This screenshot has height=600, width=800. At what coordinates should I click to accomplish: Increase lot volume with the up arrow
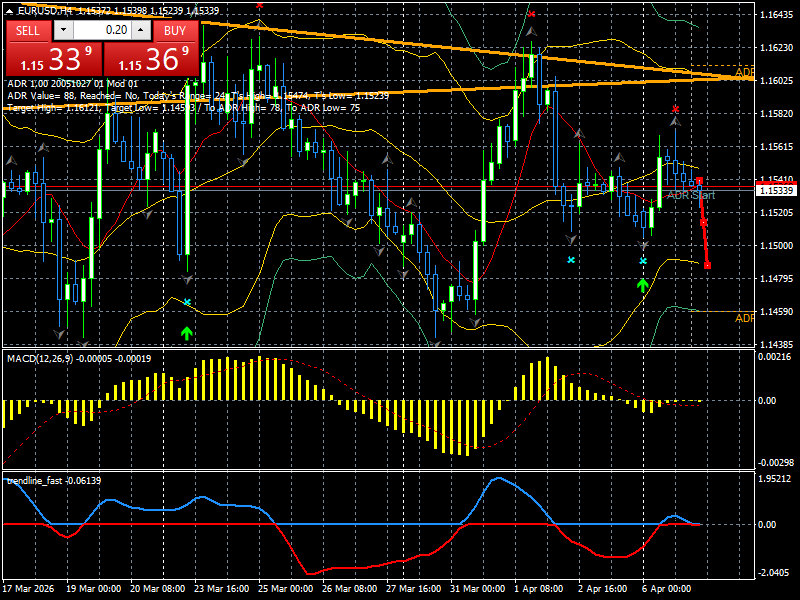coord(141,30)
